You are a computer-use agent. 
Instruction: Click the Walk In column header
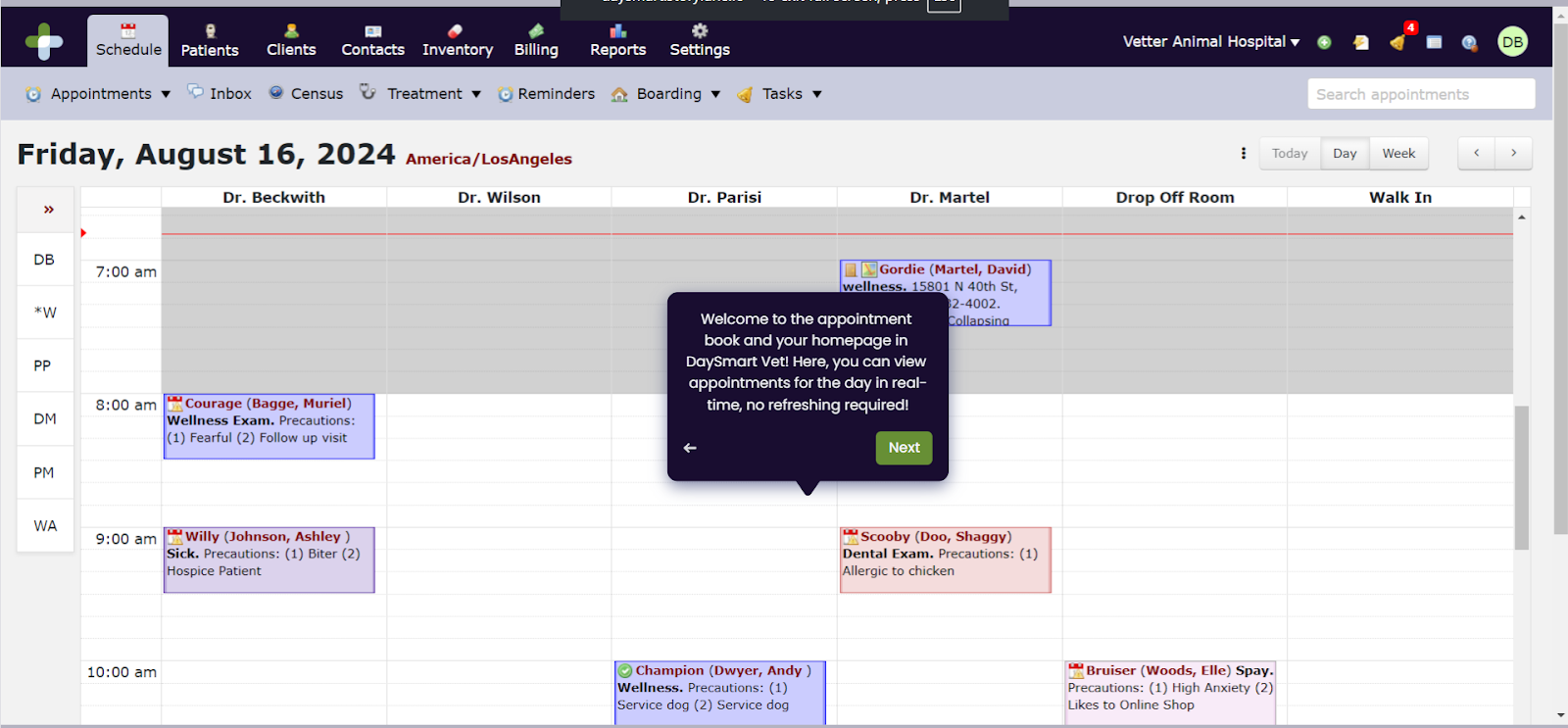(x=1400, y=197)
